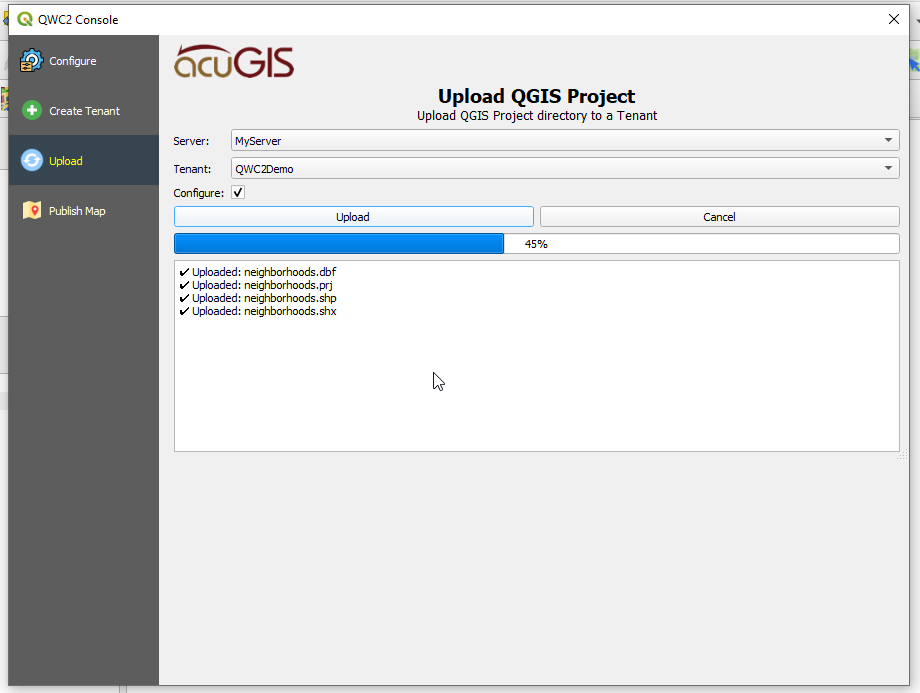Click checkmark beside neighborhoods.dbf
920x693 pixels.
tap(184, 272)
